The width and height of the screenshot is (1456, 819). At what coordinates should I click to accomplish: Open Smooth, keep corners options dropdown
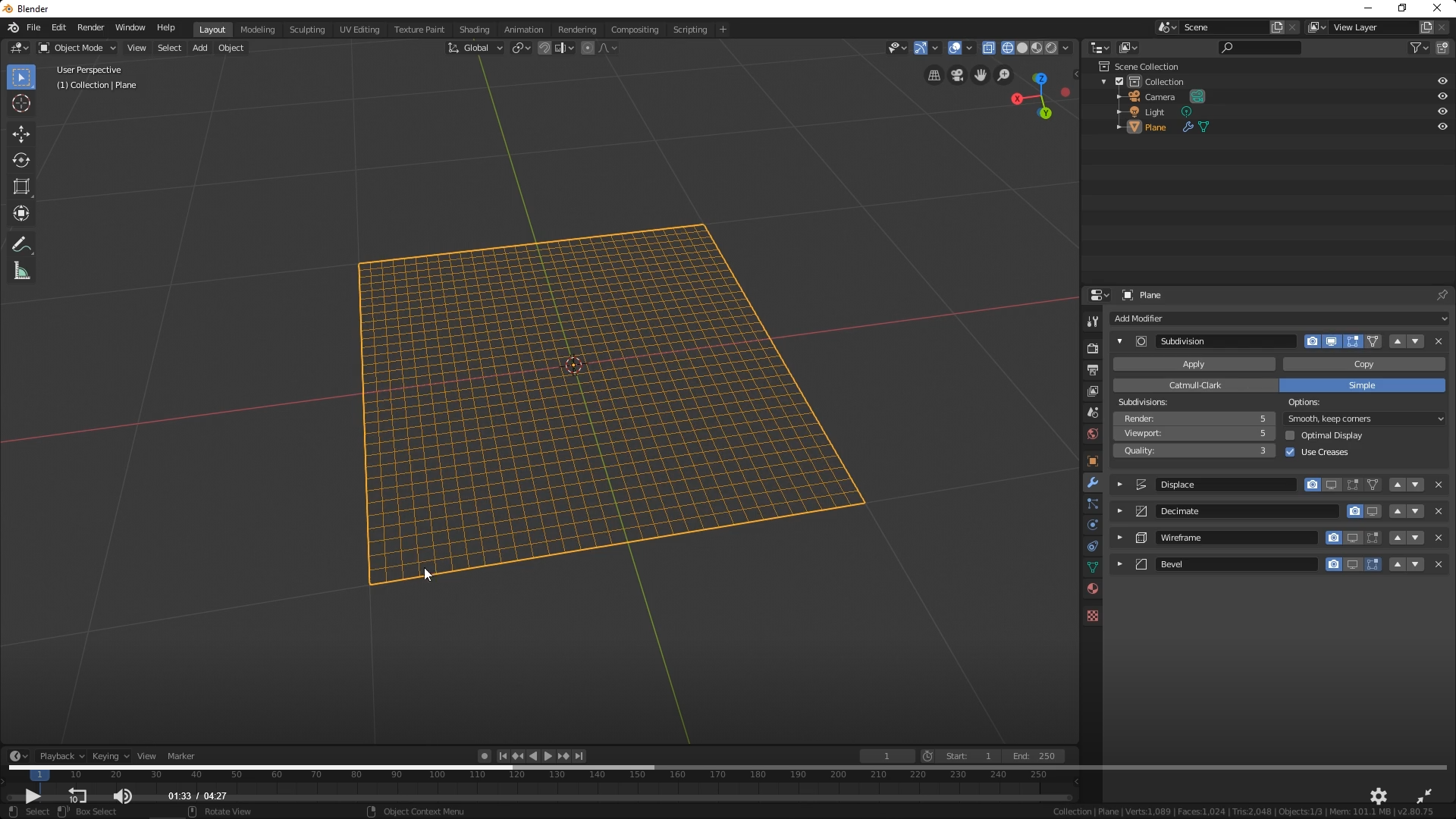(x=1364, y=419)
